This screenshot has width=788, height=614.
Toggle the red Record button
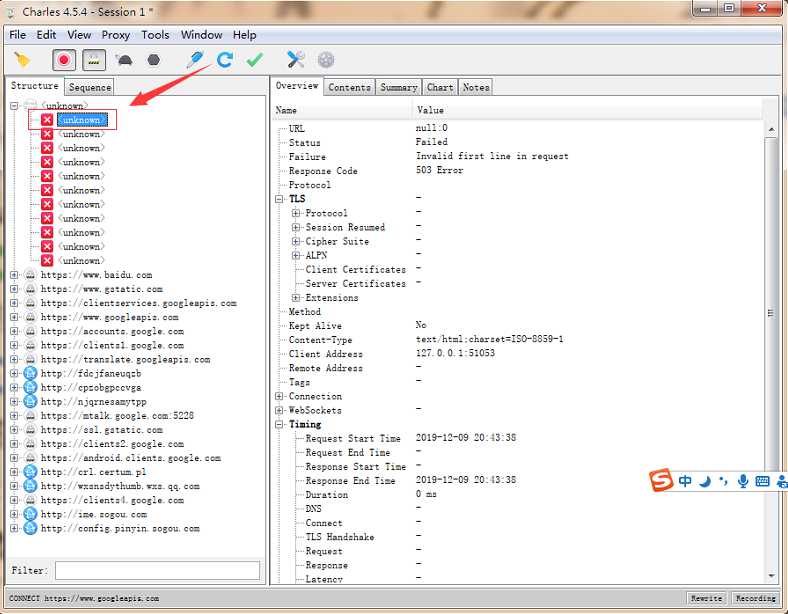pyautogui.click(x=64, y=60)
